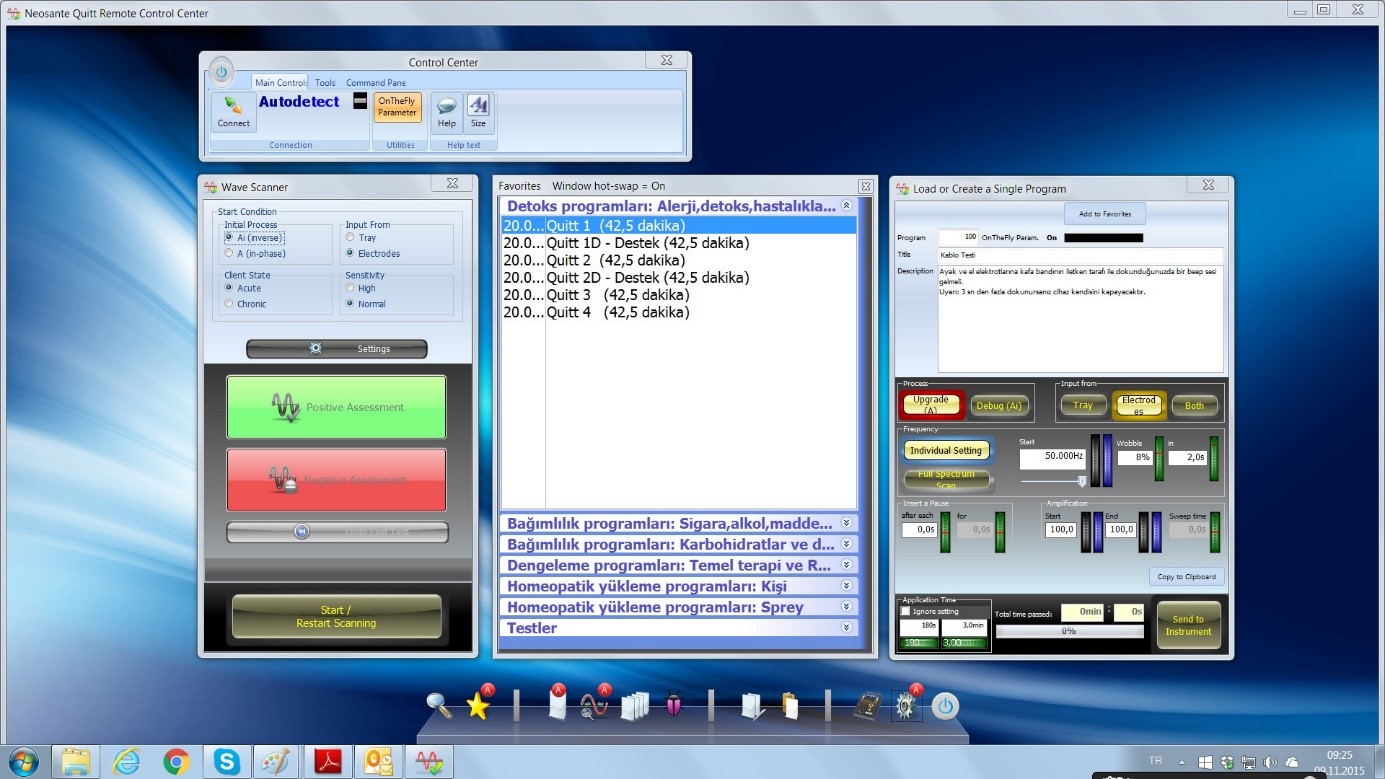Click the magnifying glass dock icon
Screen dimensions: 1385x779
coord(439,705)
